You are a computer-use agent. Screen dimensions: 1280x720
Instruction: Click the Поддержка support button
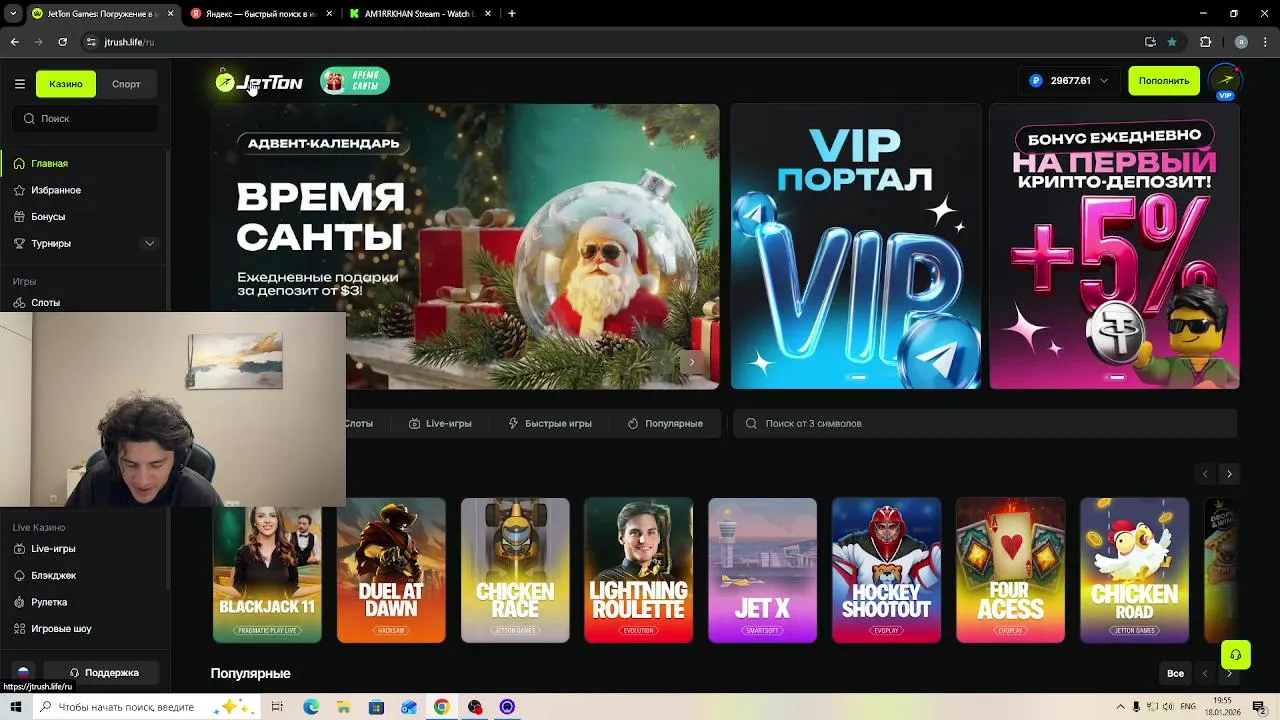pos(103,672)
